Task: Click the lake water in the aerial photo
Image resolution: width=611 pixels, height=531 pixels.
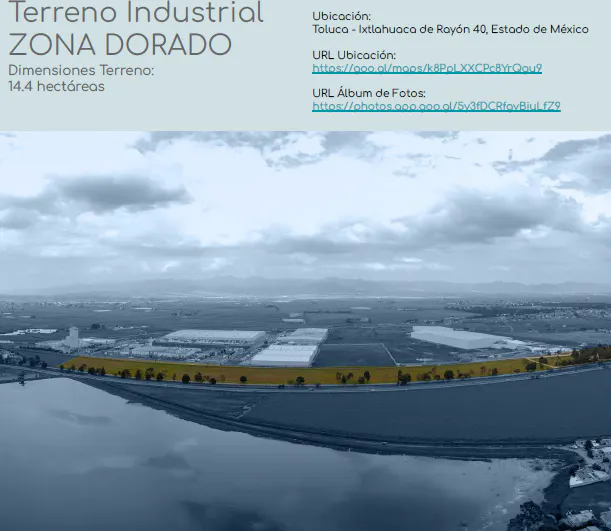Action: (x=195, y=467)
